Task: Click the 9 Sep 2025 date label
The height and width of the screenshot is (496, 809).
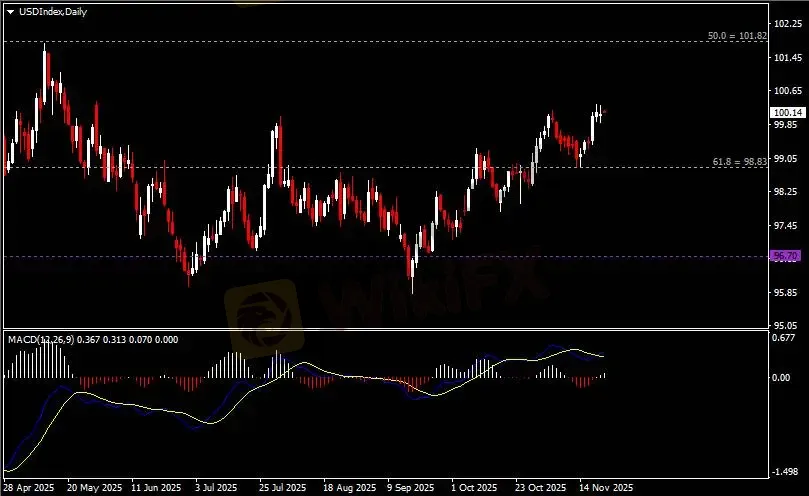Action: [x=410, y=488]
